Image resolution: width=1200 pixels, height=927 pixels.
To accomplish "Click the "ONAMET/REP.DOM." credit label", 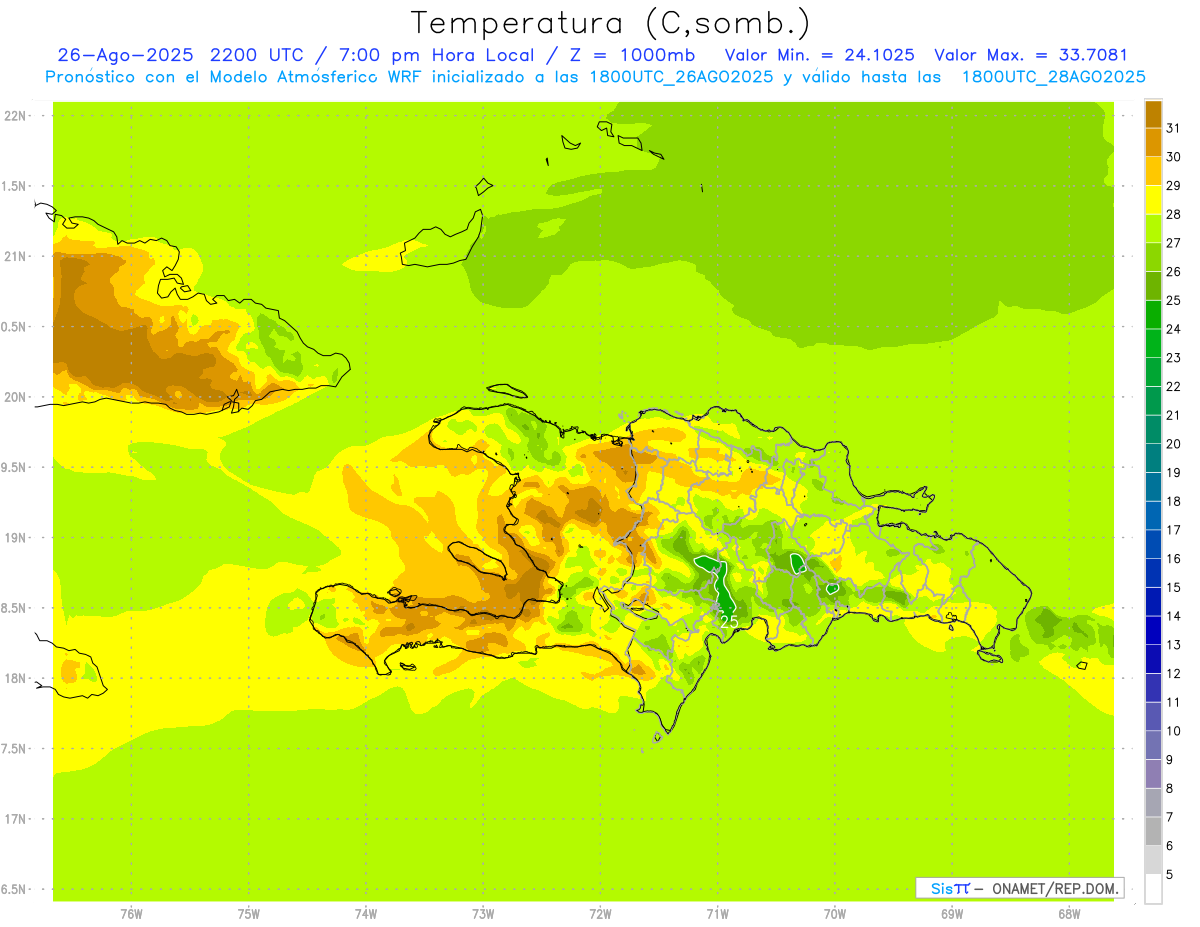I will tap(1055, 888).
